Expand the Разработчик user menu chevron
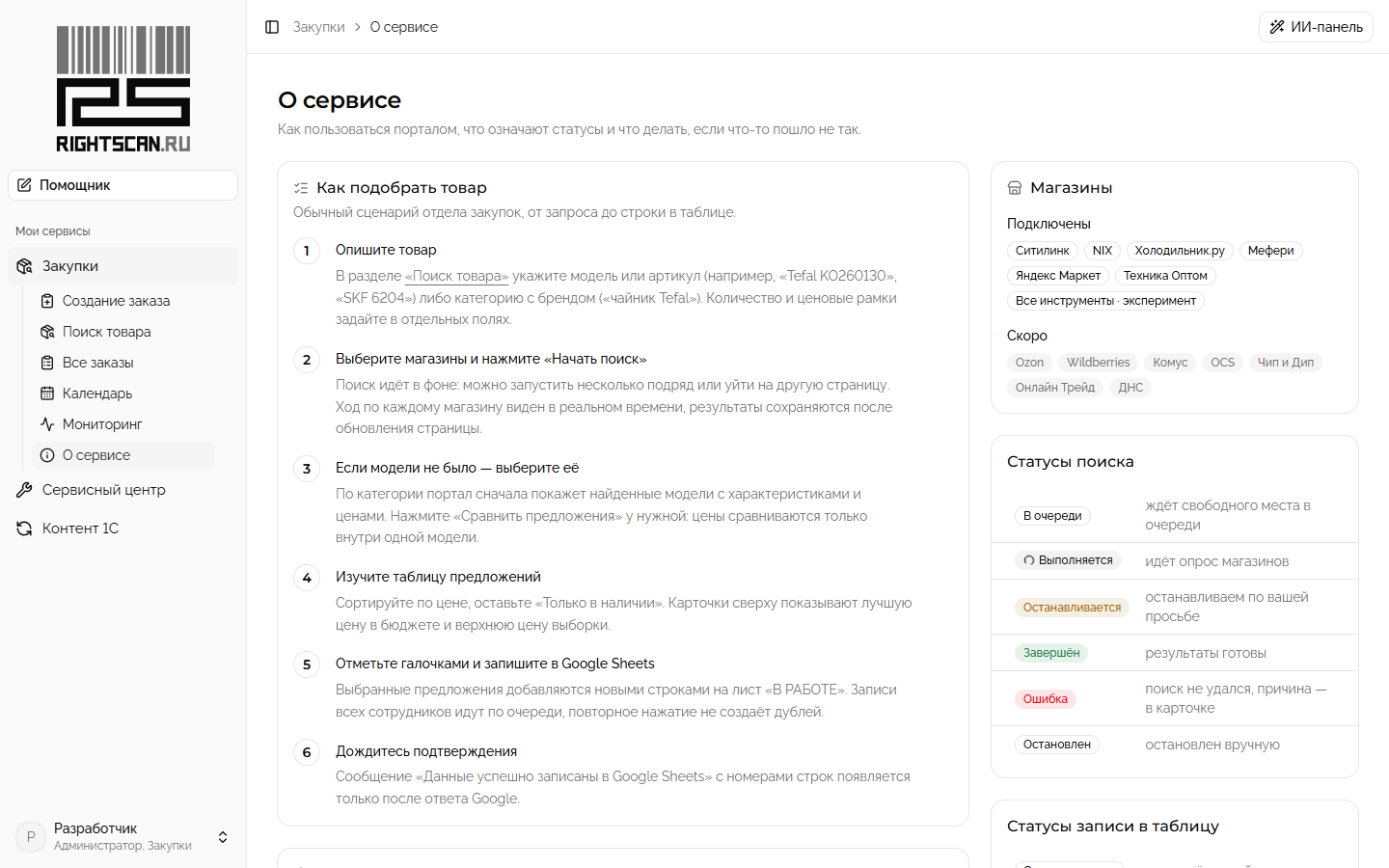The height and width of the screenshot is (868, 1389). coord(223,837)
